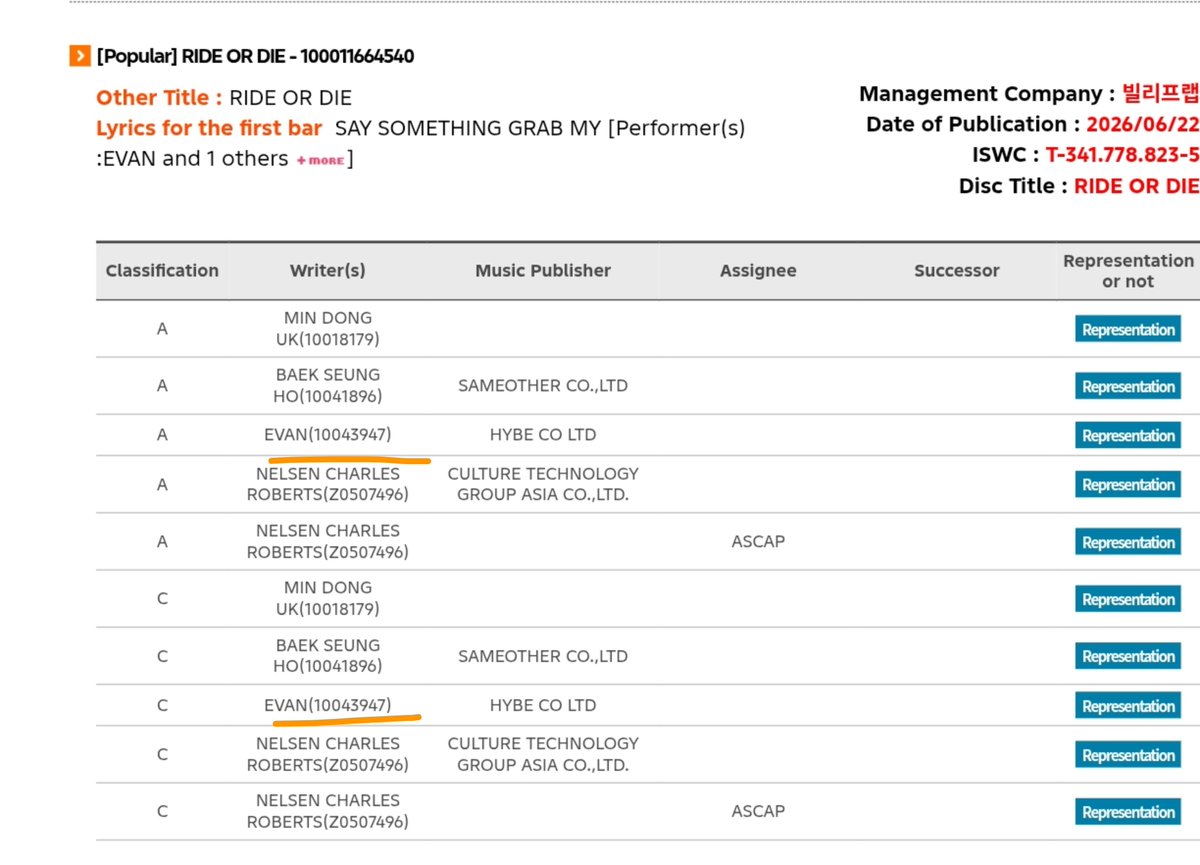Select the Representation or not column header
1200x865 pixels.
(x=1128, y=271)
